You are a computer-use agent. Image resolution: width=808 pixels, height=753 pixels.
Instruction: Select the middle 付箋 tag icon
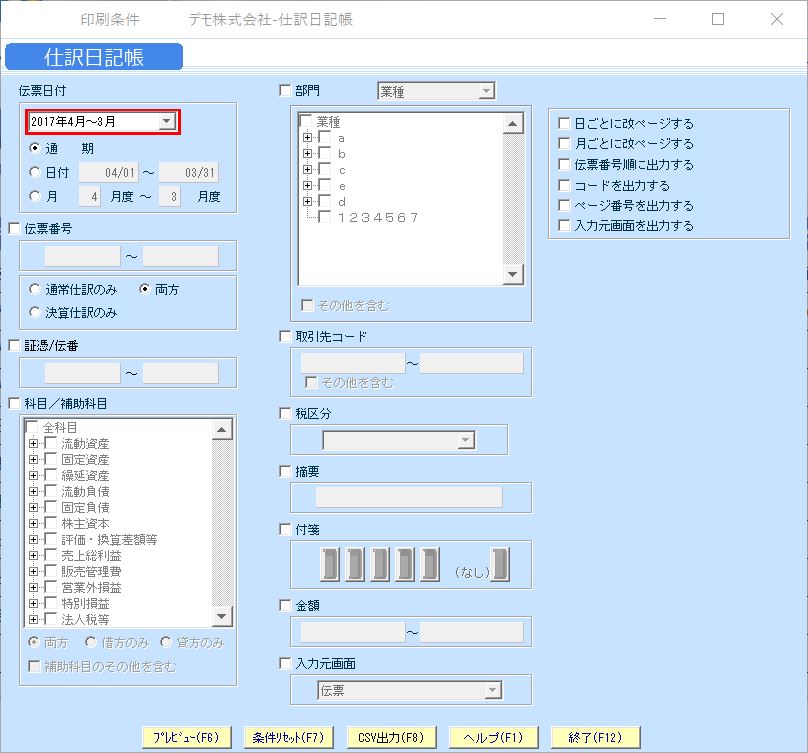(x=380, y=564)
